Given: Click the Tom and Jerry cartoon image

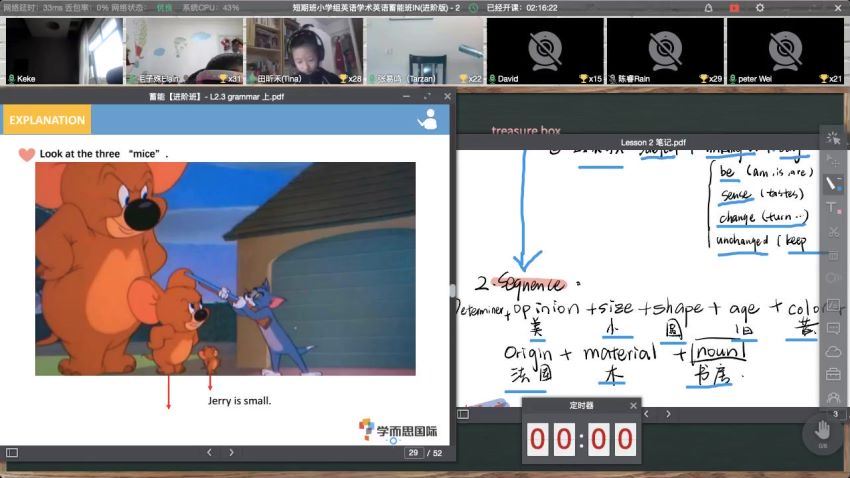Looking at the screenshot, I should (x=226, y=269).
